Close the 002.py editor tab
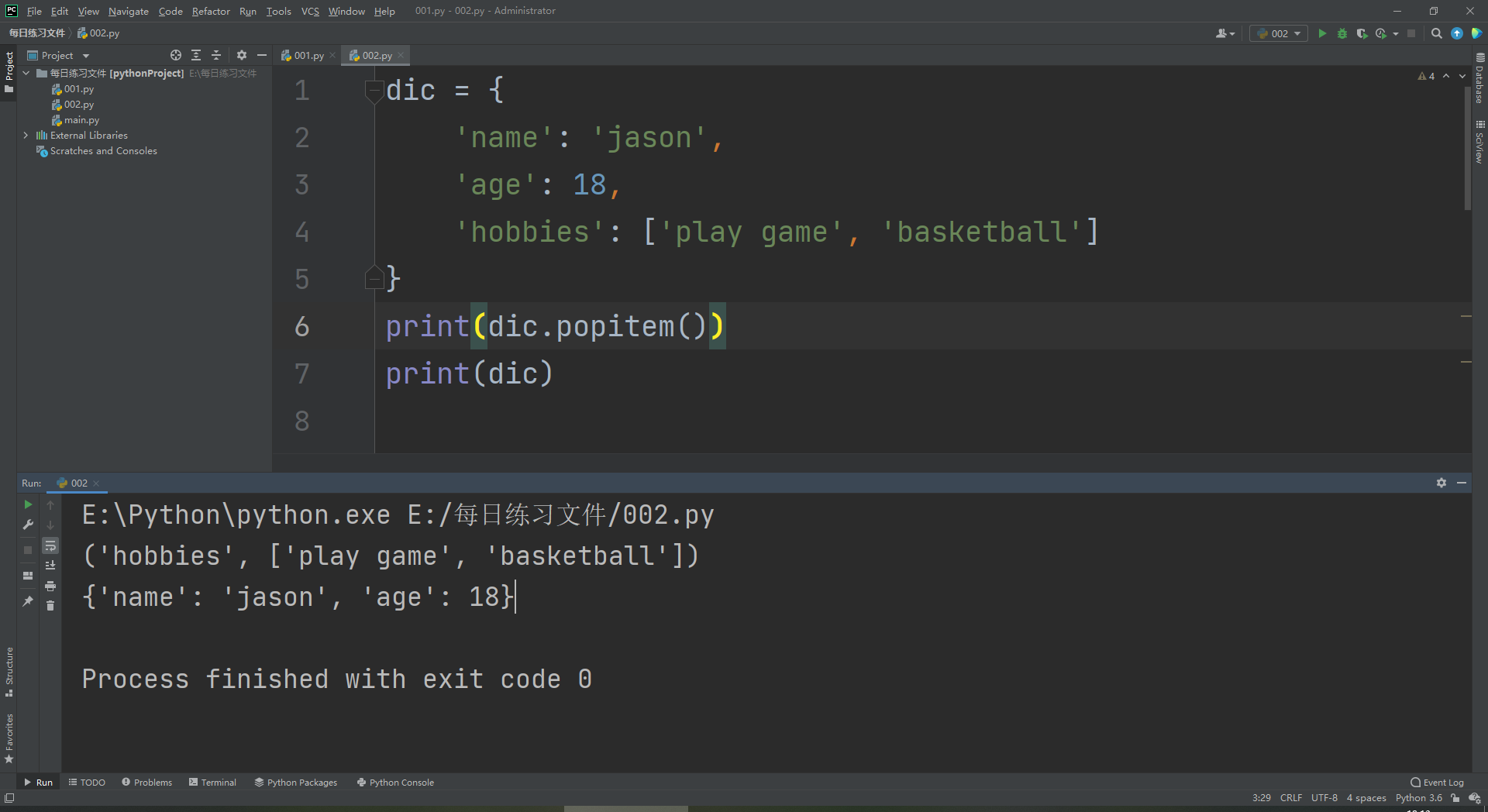 point(401,55)
